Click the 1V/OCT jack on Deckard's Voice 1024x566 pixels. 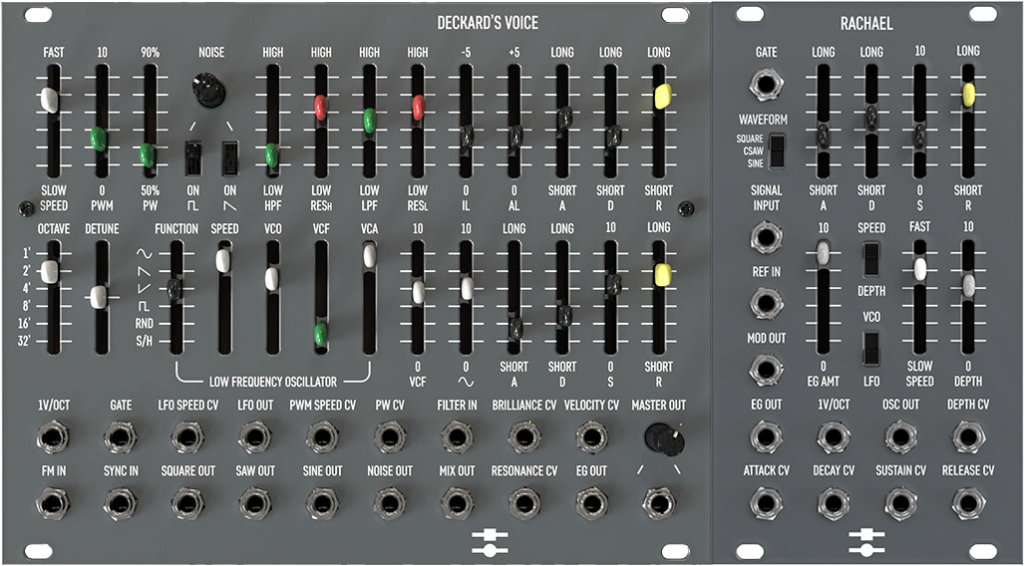(x=53, y=437)
